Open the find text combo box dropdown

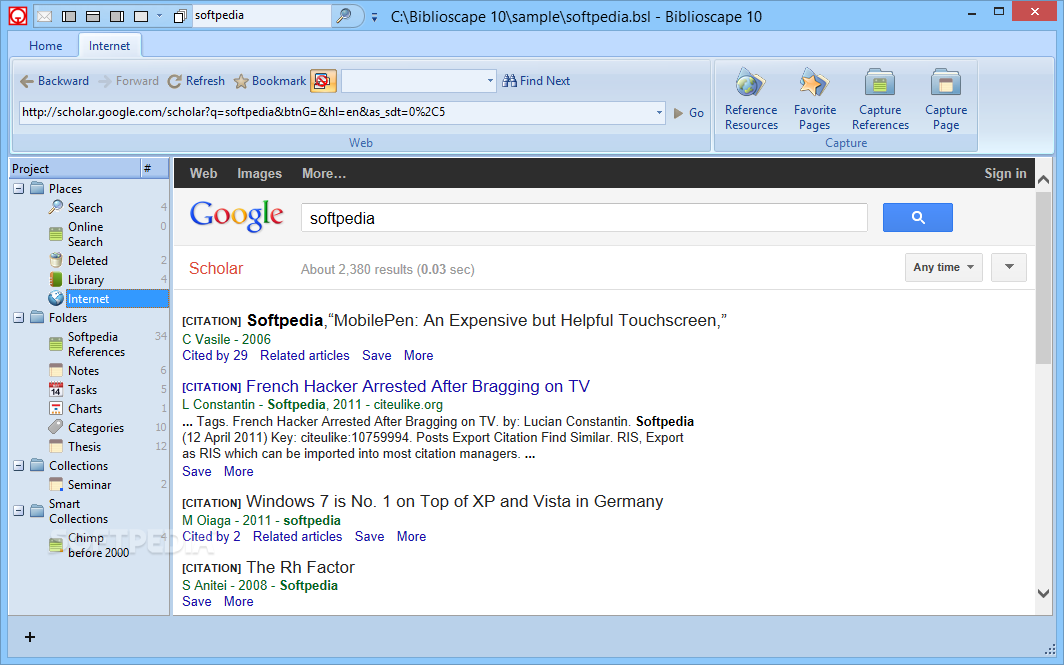490,81
